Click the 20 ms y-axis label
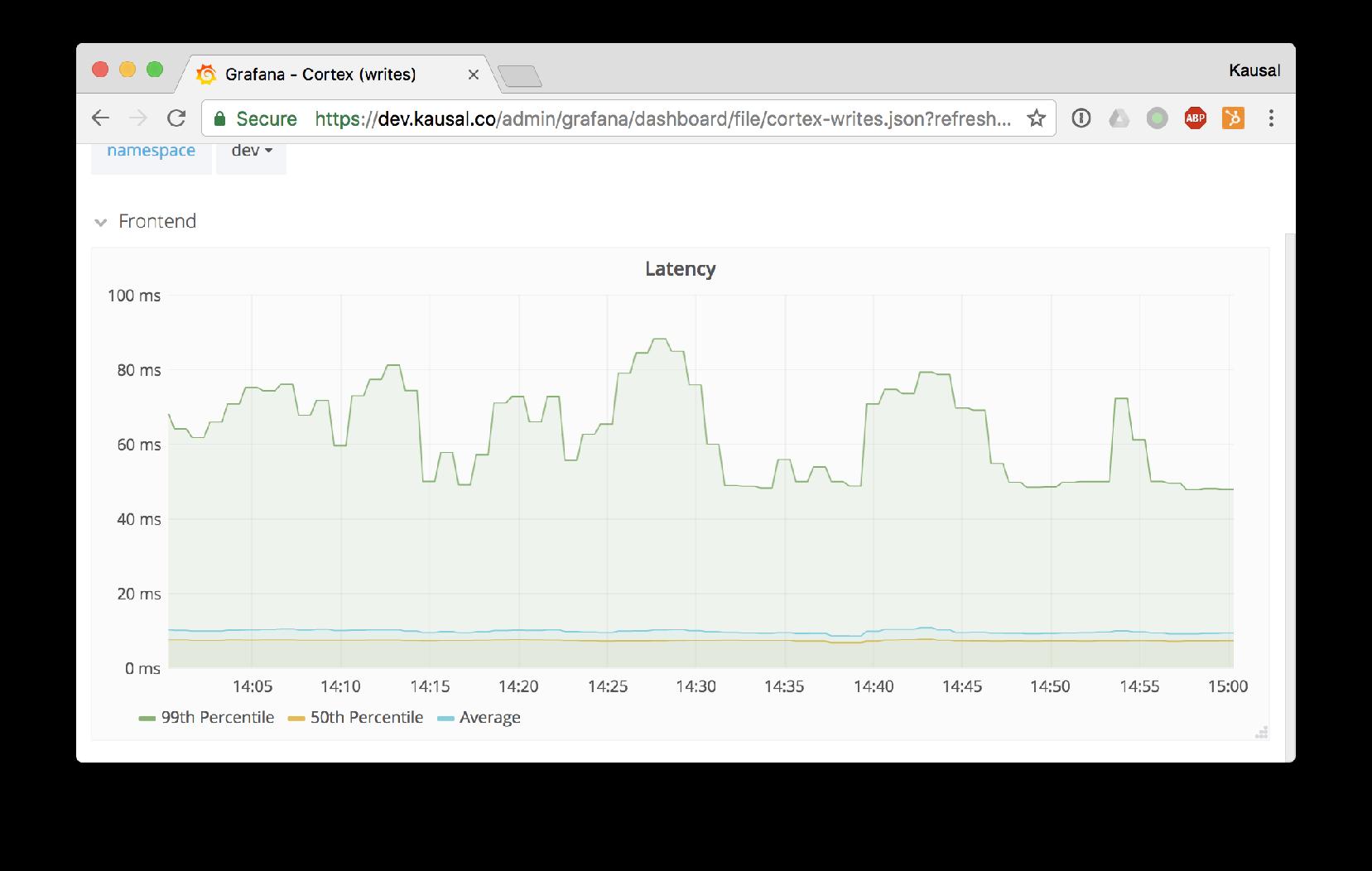 click(x=138, y=594)
